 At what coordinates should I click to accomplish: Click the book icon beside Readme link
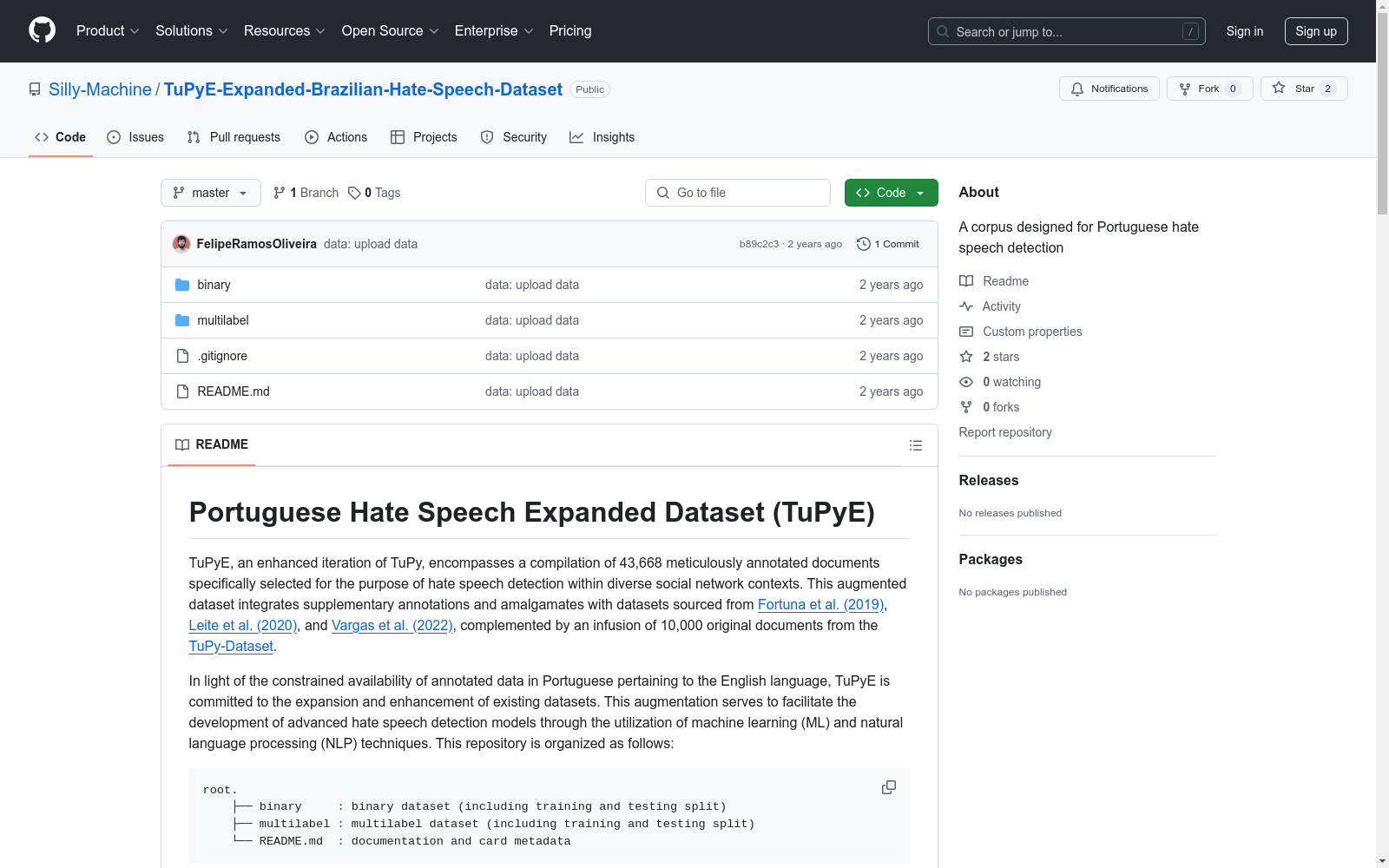click(x=966, y=281)
